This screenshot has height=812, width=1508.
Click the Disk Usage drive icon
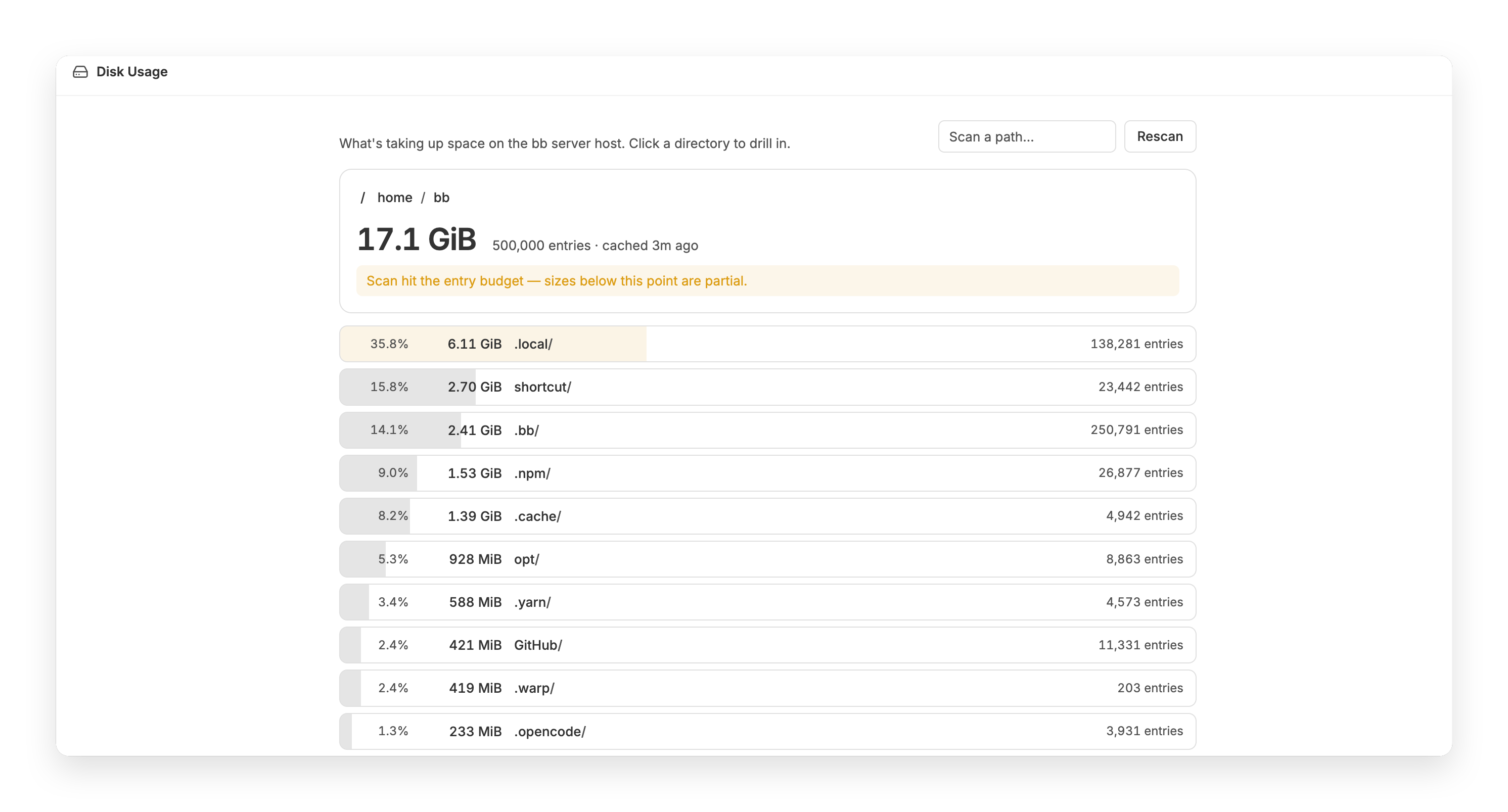click(x=80, y=72)
